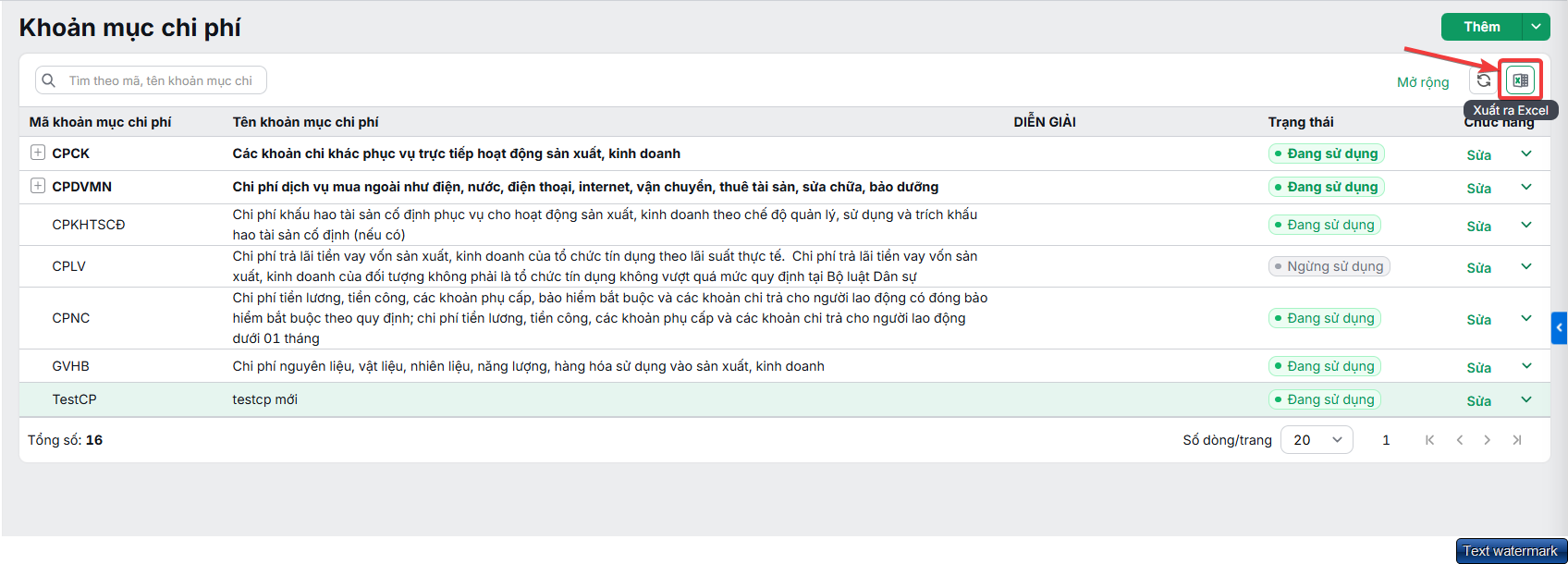This screenshot has height=564, width=1568.
Task: Open the action dropdown for CPLV row
Action: tap(1526, 266)
